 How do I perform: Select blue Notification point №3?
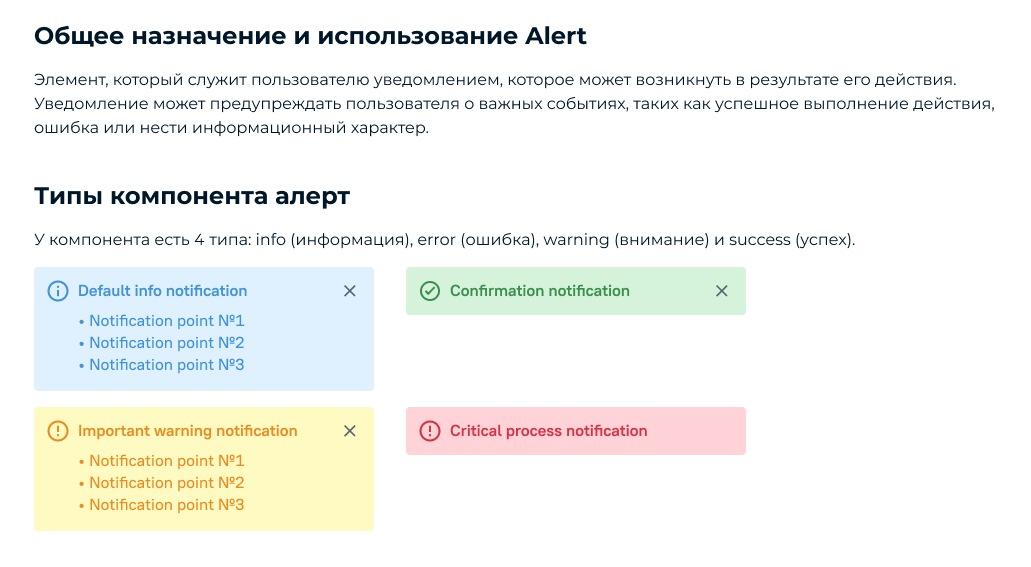click(x=166, y=365)
